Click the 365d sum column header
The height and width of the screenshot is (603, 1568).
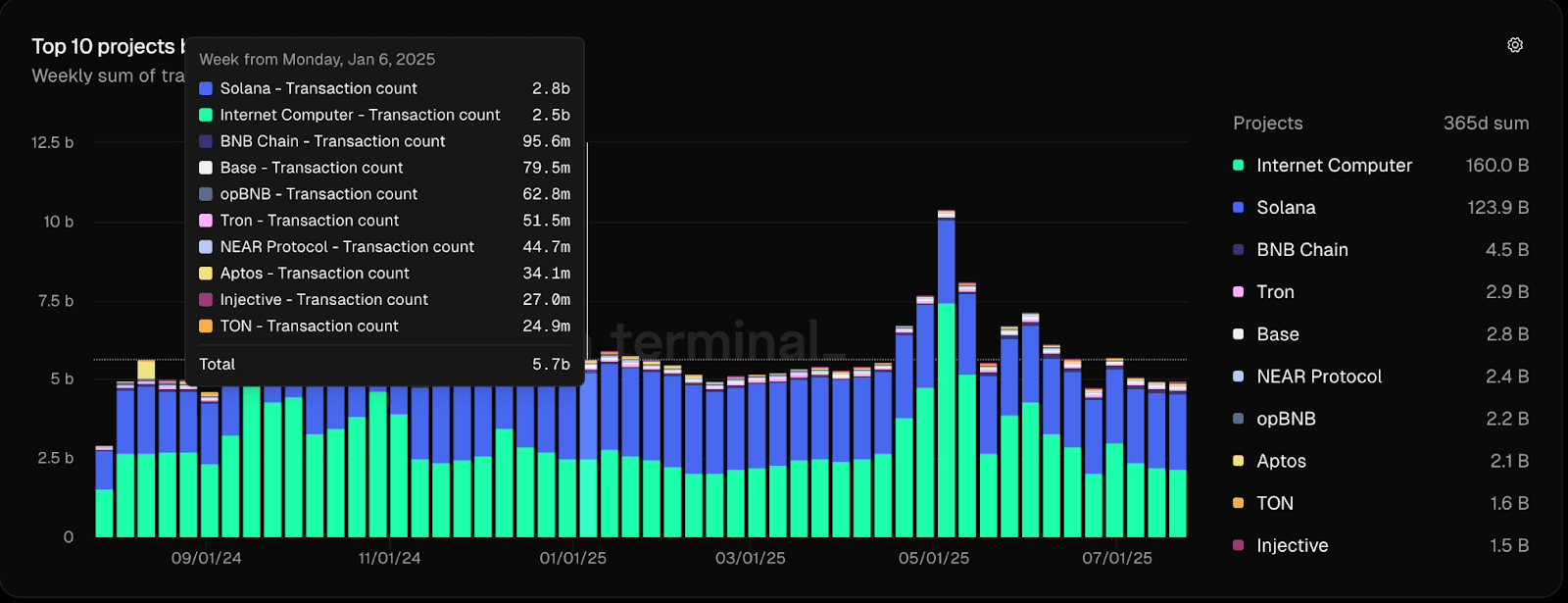pos(1485,124)
